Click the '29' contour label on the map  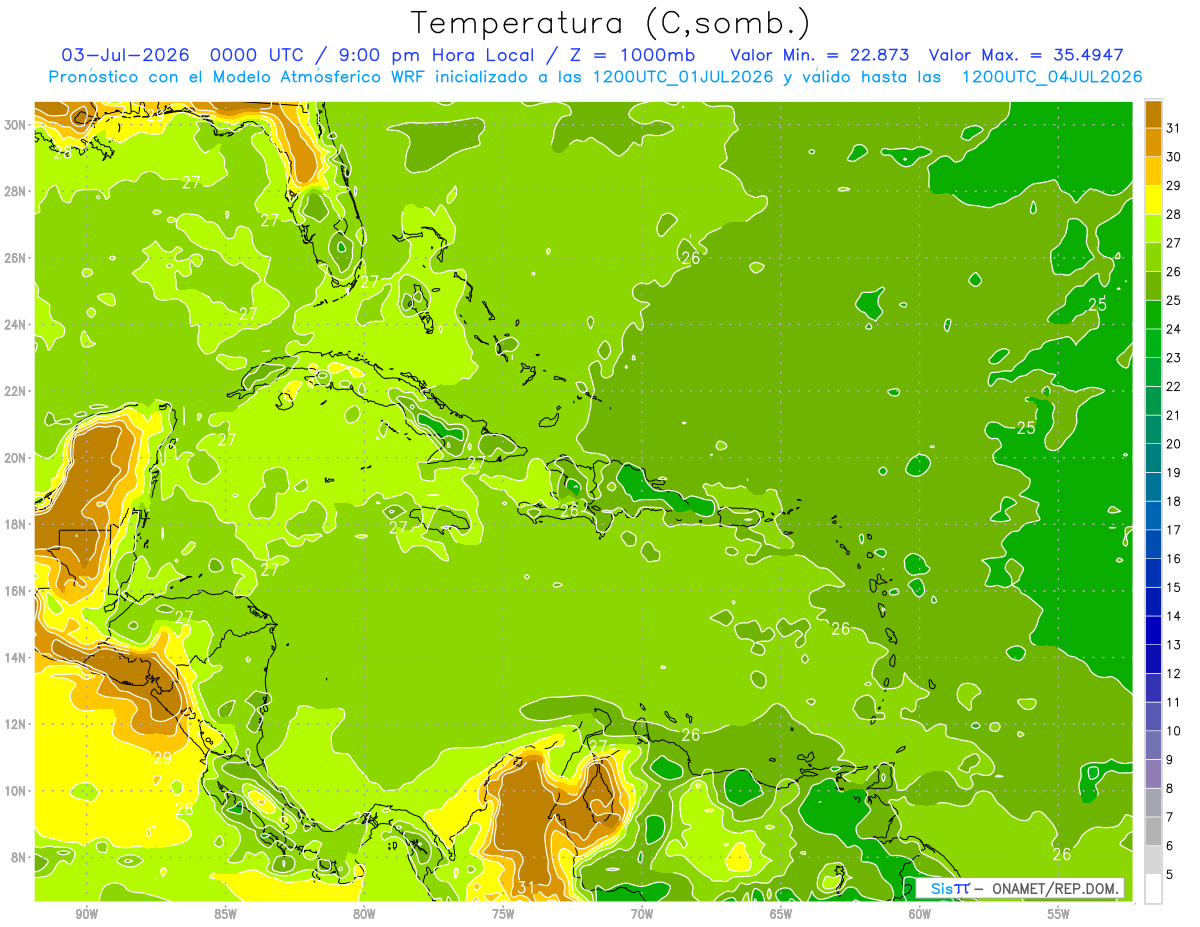coord(162,758)
